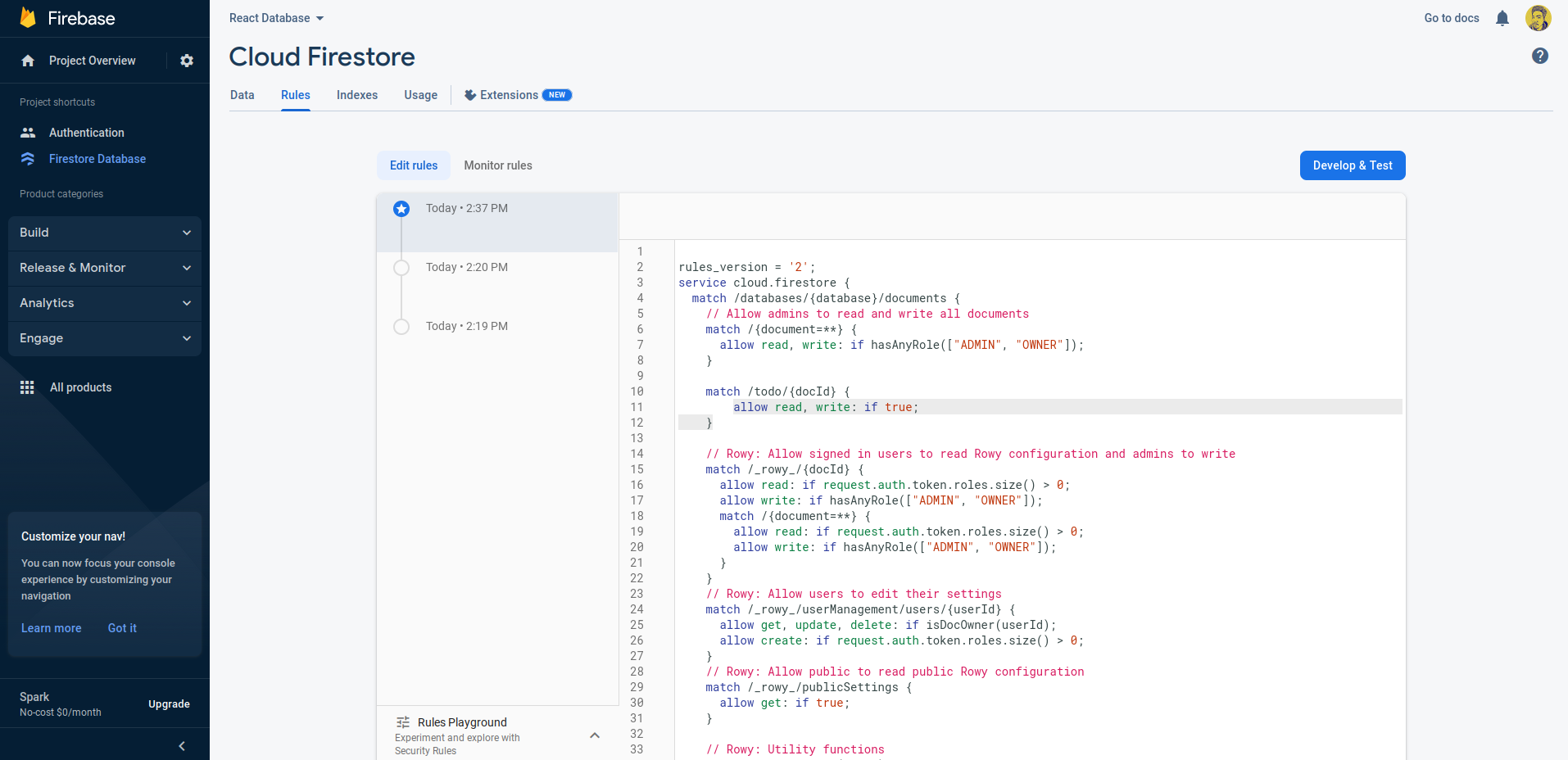Viewport: 1568px width, 760px height.
Task: Click the Today 2:37 PM version entry
Action: click(x=497, y=223)
